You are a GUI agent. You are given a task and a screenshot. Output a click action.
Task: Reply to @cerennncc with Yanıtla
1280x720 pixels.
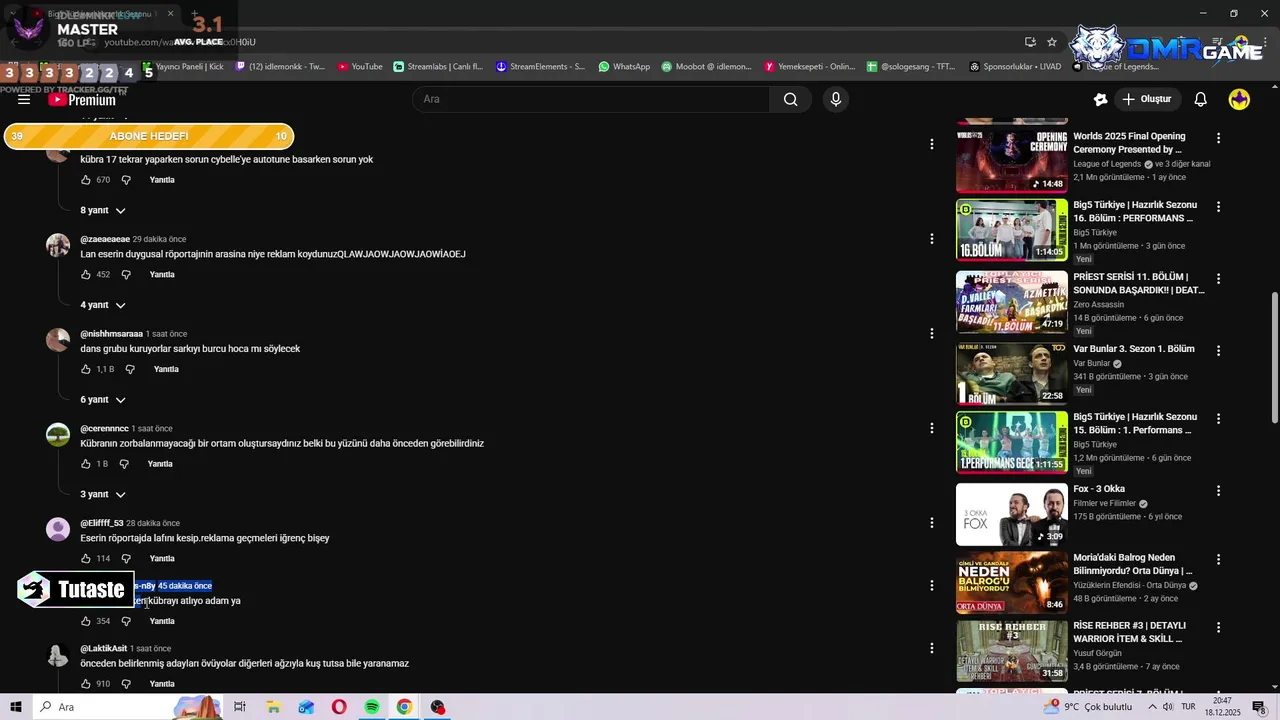tap(160, 464)
